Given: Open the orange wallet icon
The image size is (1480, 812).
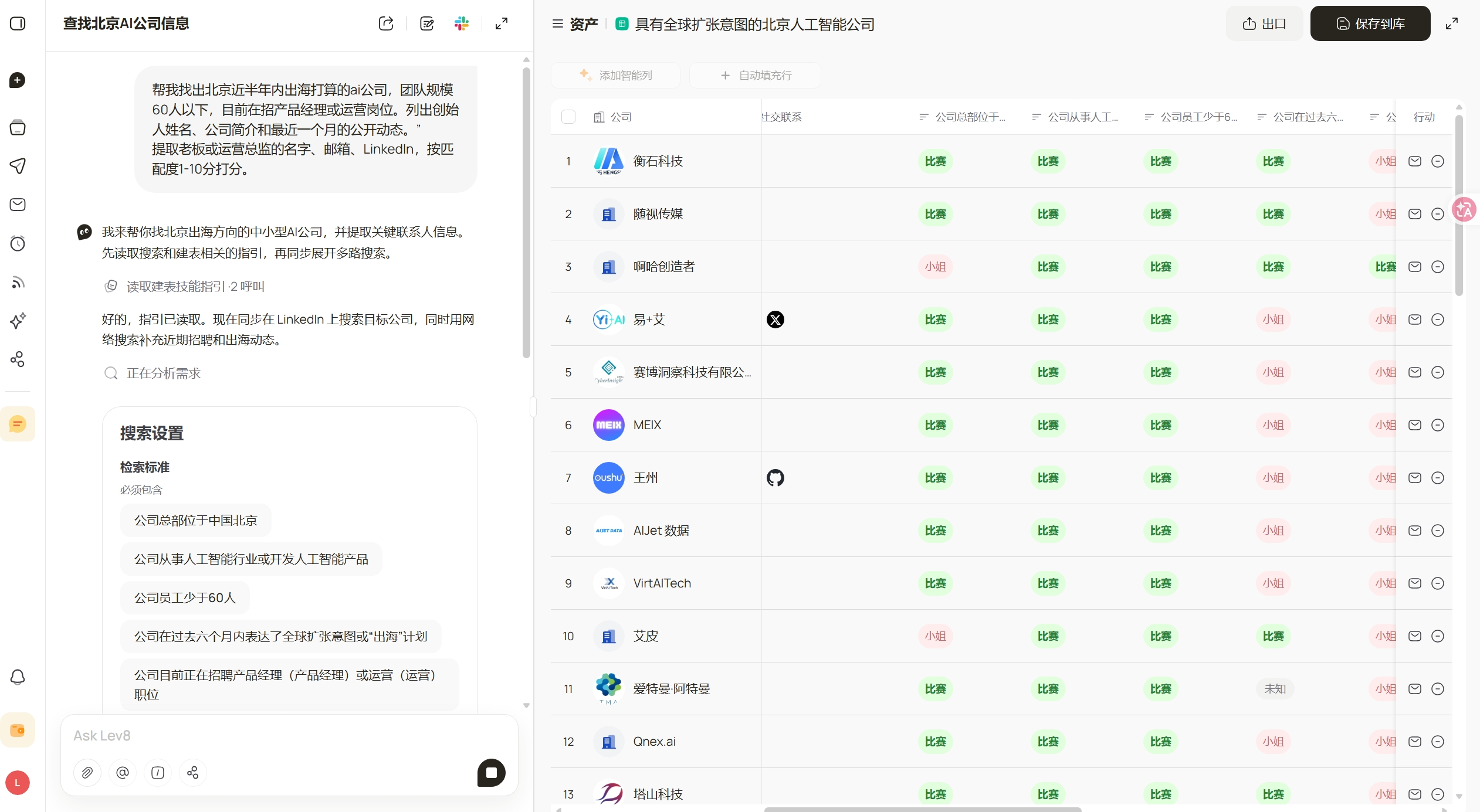Looking at the screenshot, I should point(18,730).
